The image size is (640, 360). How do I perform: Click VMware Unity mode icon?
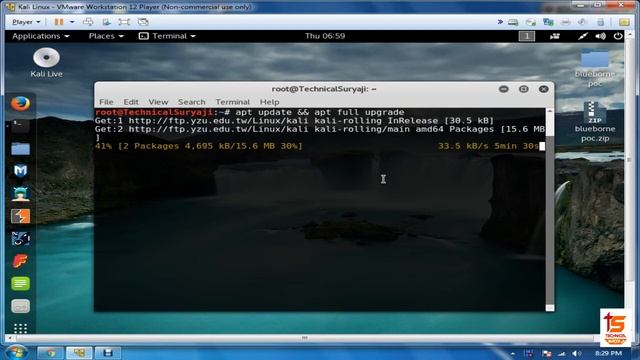pos(143,22)
